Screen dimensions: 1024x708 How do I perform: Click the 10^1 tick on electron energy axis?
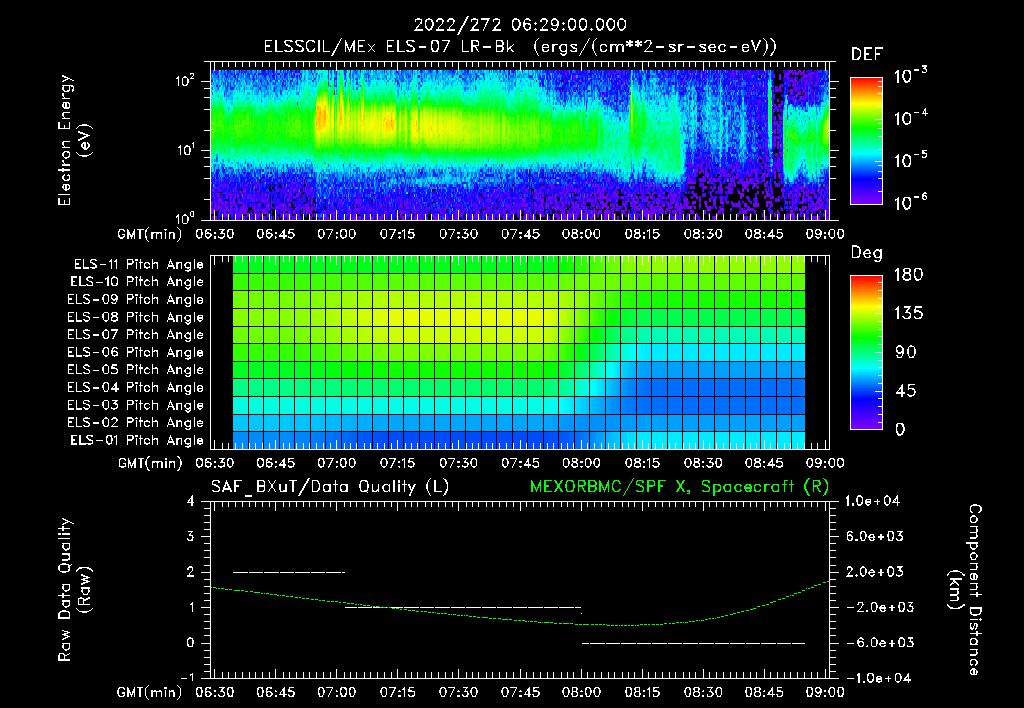[x=185, y=150]
